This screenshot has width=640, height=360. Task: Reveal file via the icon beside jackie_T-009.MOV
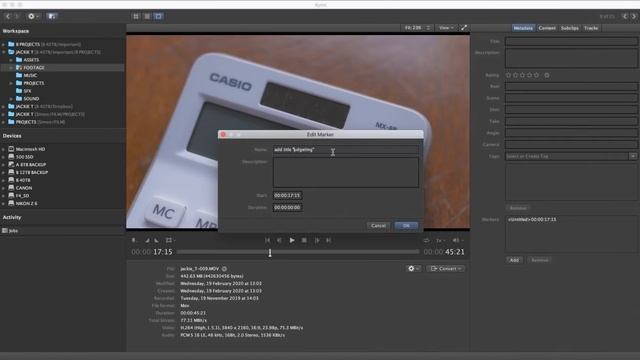[224, 269]
